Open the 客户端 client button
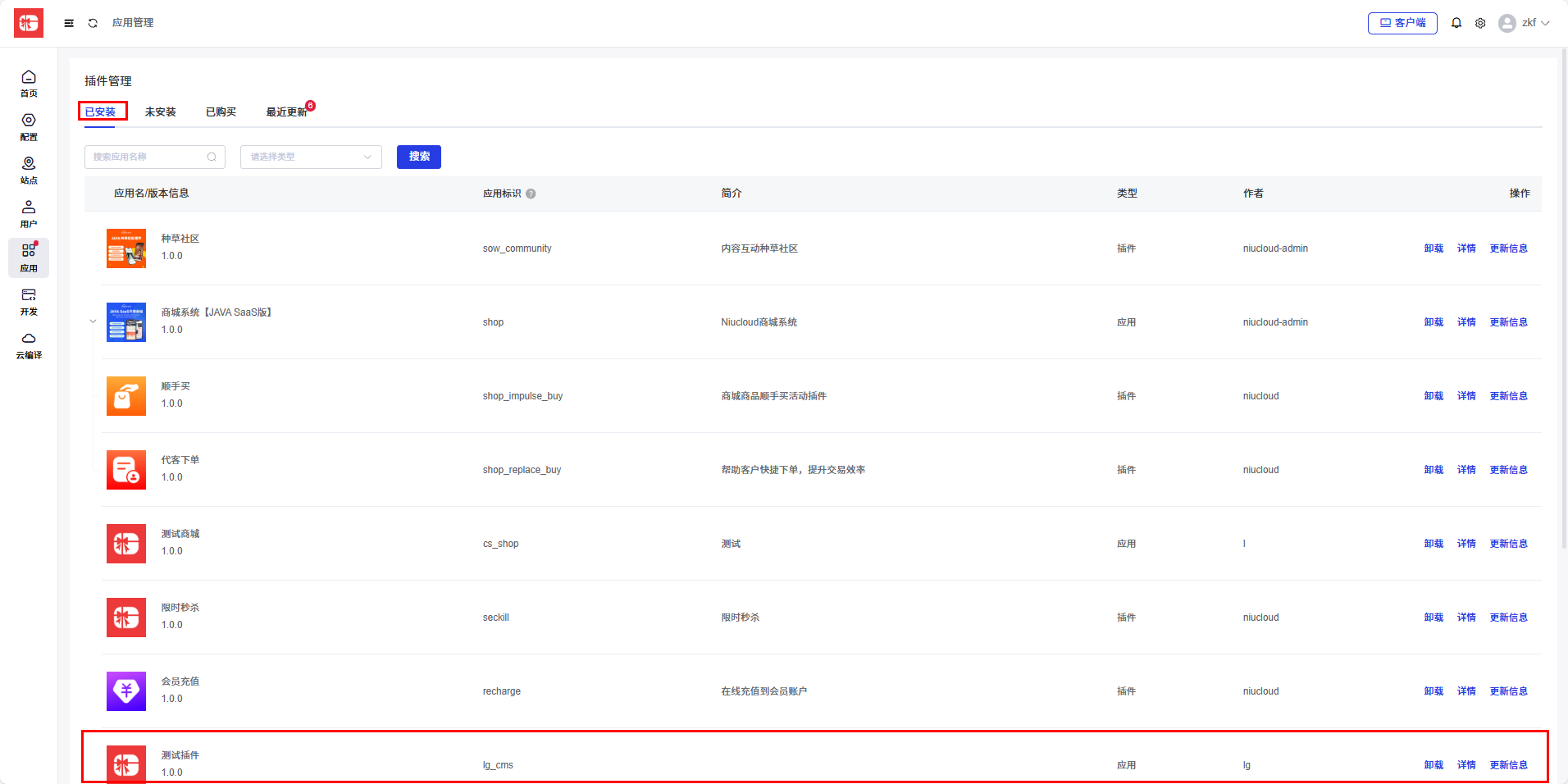Image resolution: width=1568 pixels, height=784 pixels. click(x=1402, y=23)
